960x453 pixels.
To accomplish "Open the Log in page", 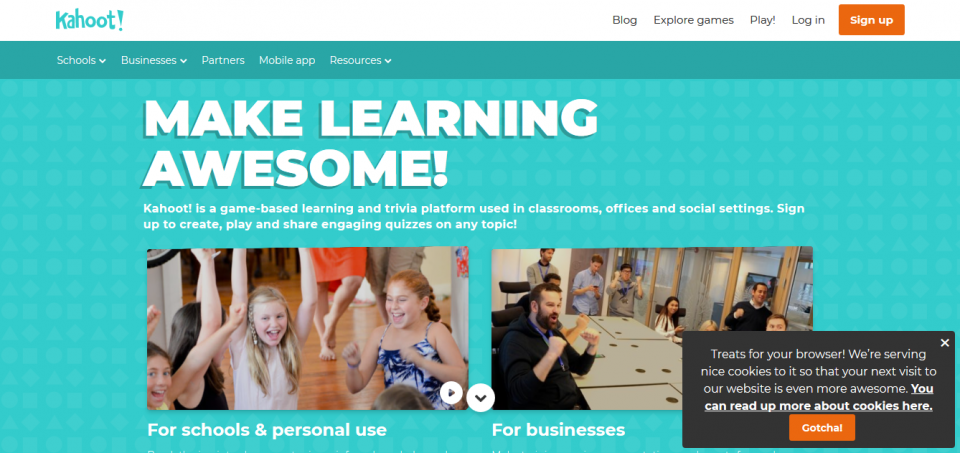I will point(808,20).
